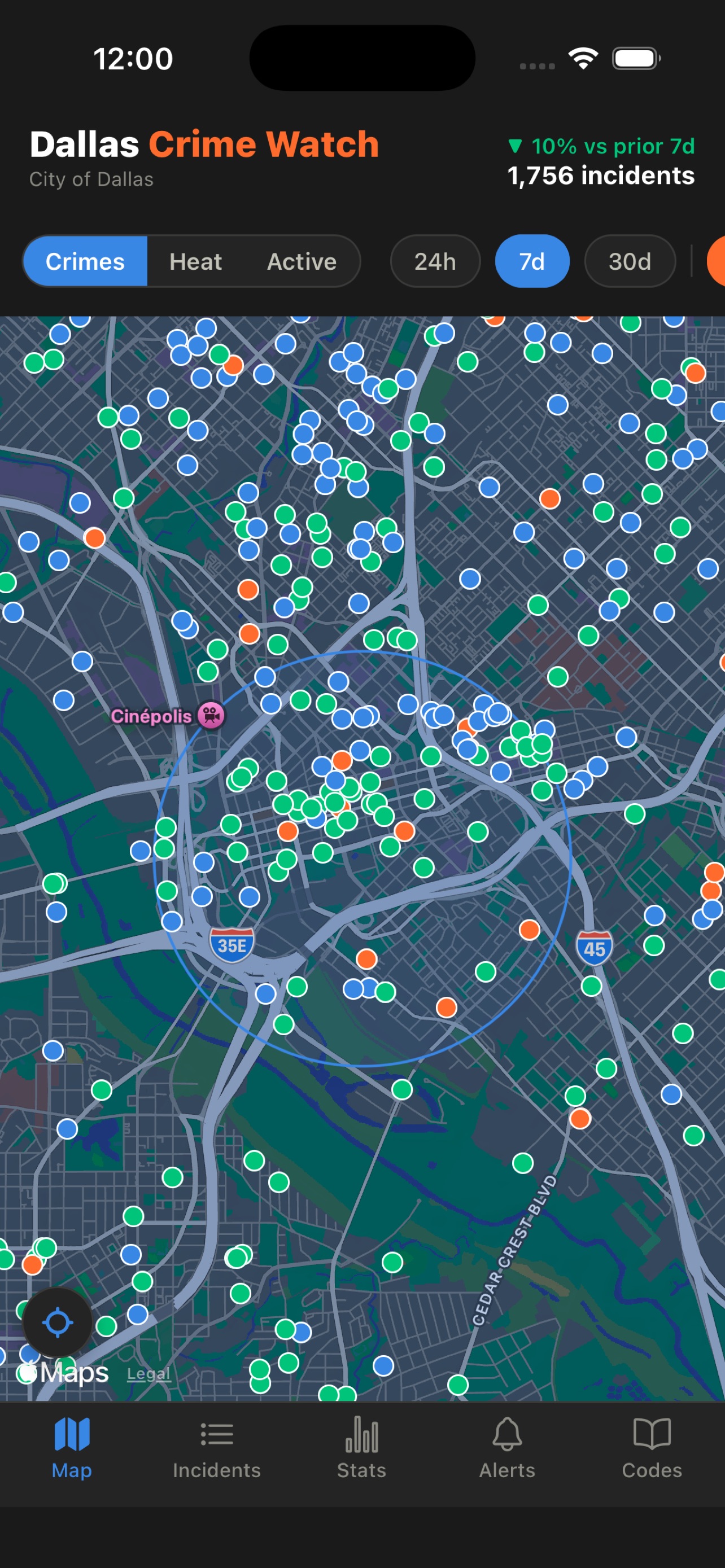
Task: Open the Map tab icon
Action: pyautogui.click(x=72, y=1448)
